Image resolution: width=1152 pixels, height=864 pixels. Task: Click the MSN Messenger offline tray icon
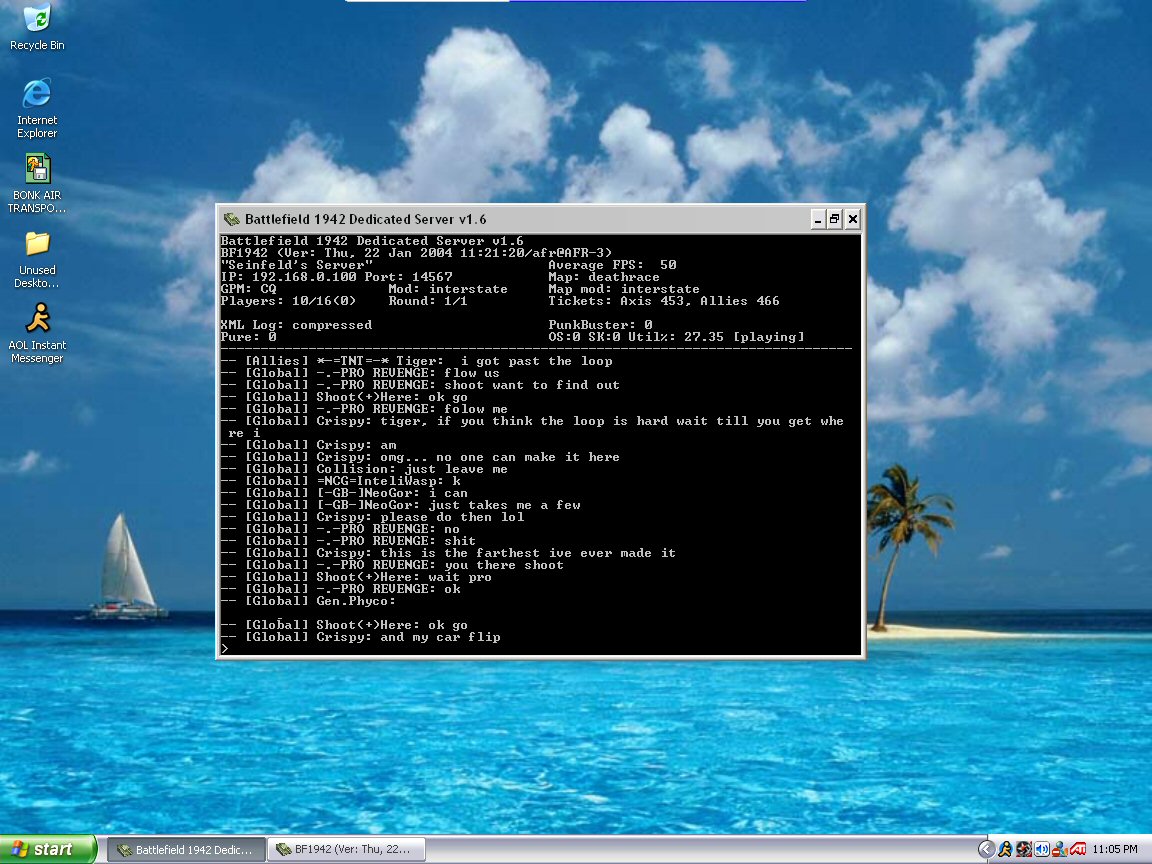1059,849
